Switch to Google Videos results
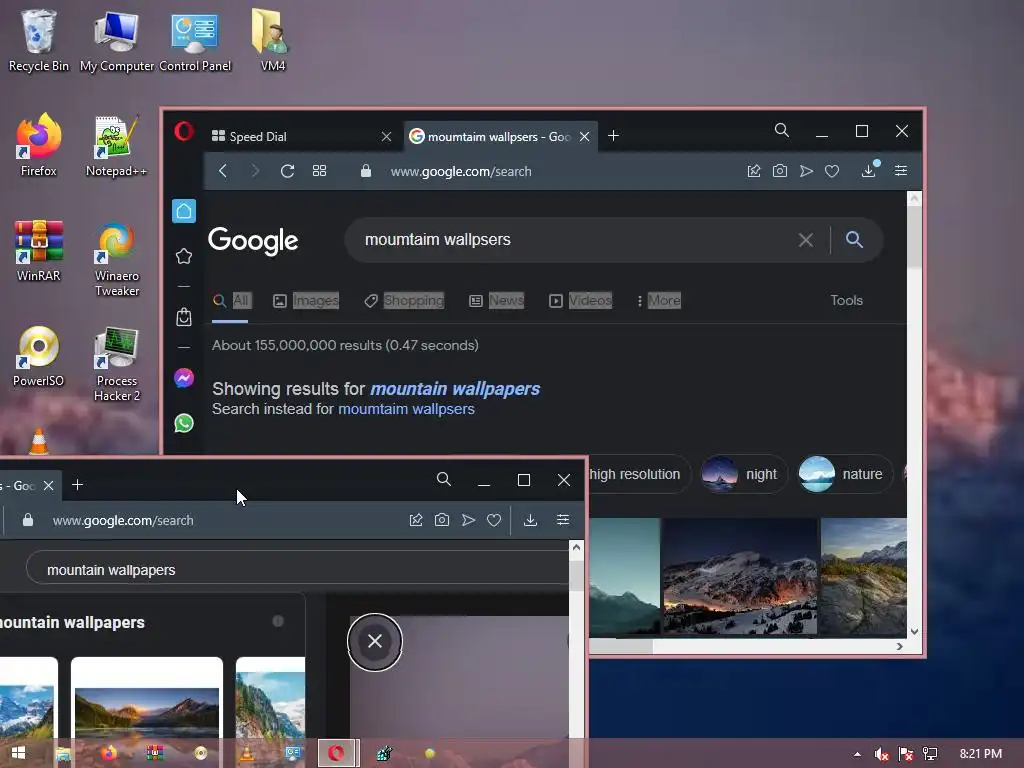This screenshot has width=1024, height=768. (581, 300)
